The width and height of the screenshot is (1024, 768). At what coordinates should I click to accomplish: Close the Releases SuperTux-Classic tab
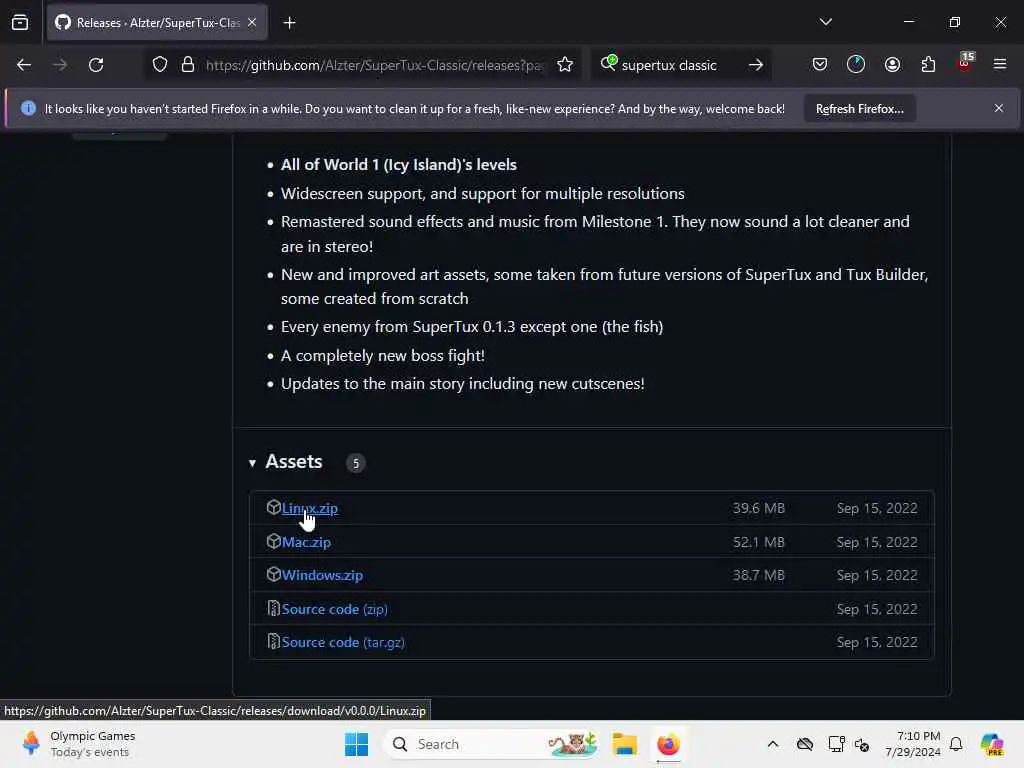coord(252,23)
